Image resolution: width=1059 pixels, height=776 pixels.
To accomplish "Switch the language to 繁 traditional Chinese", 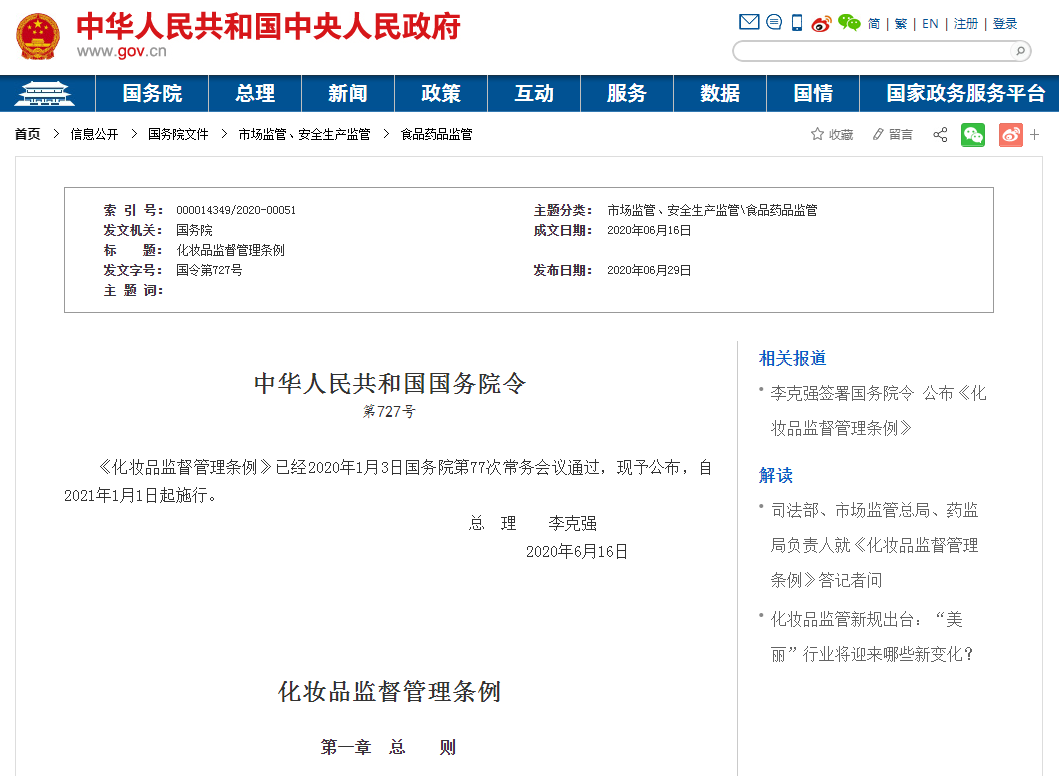I will [901, 23].
